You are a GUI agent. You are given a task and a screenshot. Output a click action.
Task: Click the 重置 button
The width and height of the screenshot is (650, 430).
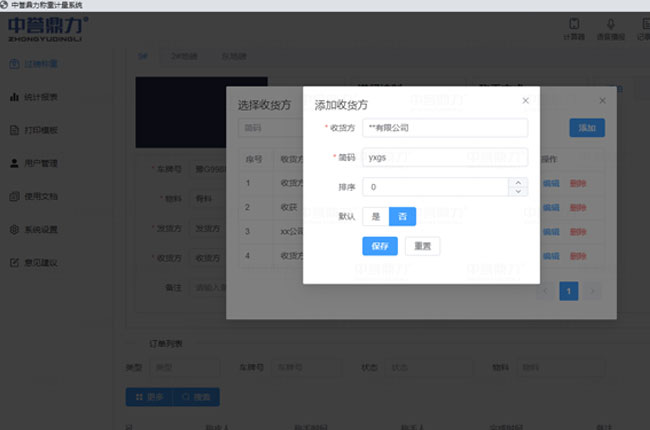point(421,246)
